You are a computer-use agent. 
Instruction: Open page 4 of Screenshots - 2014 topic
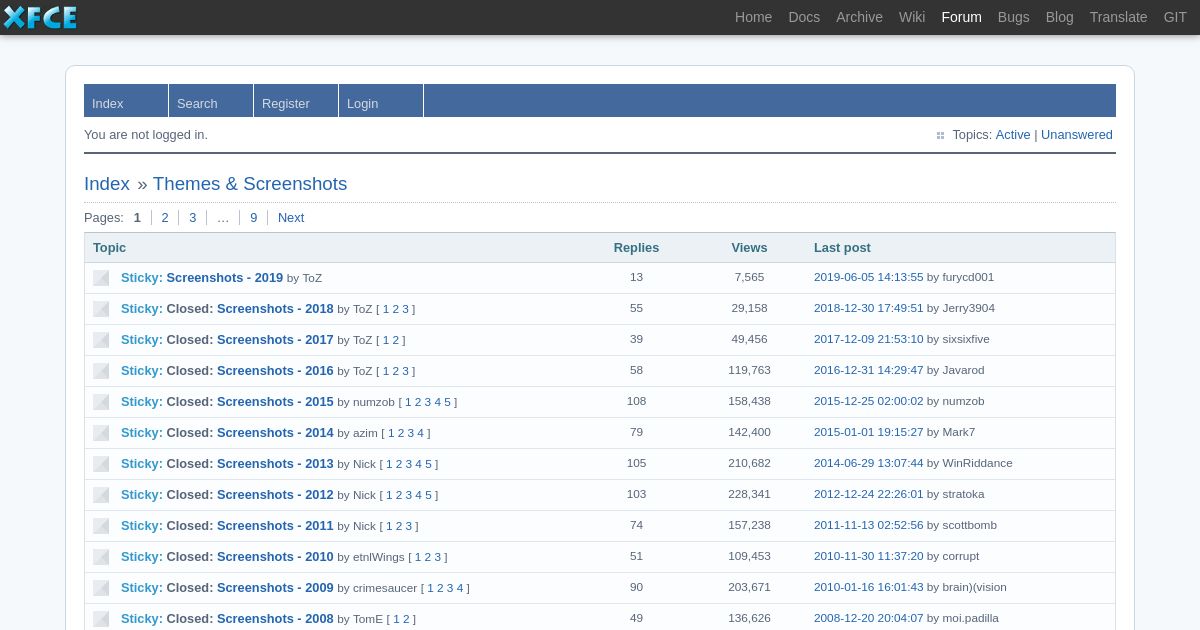[x=420, y=433]
